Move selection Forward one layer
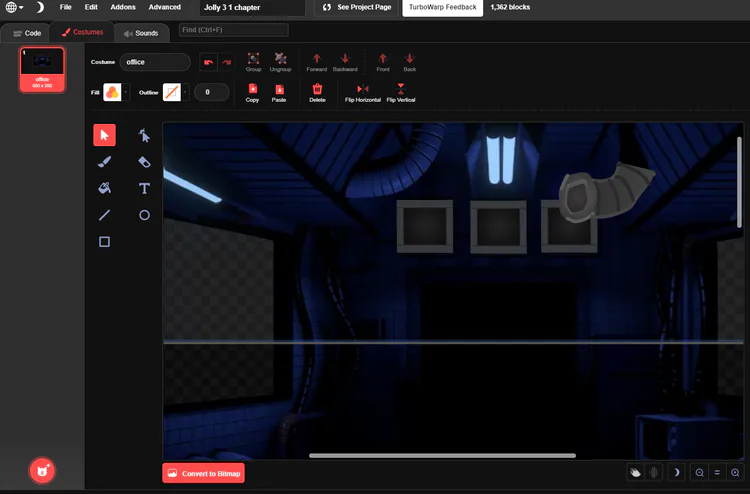Image resolution: width=750 pixels, height=494 pixels. tap(317, 62)
